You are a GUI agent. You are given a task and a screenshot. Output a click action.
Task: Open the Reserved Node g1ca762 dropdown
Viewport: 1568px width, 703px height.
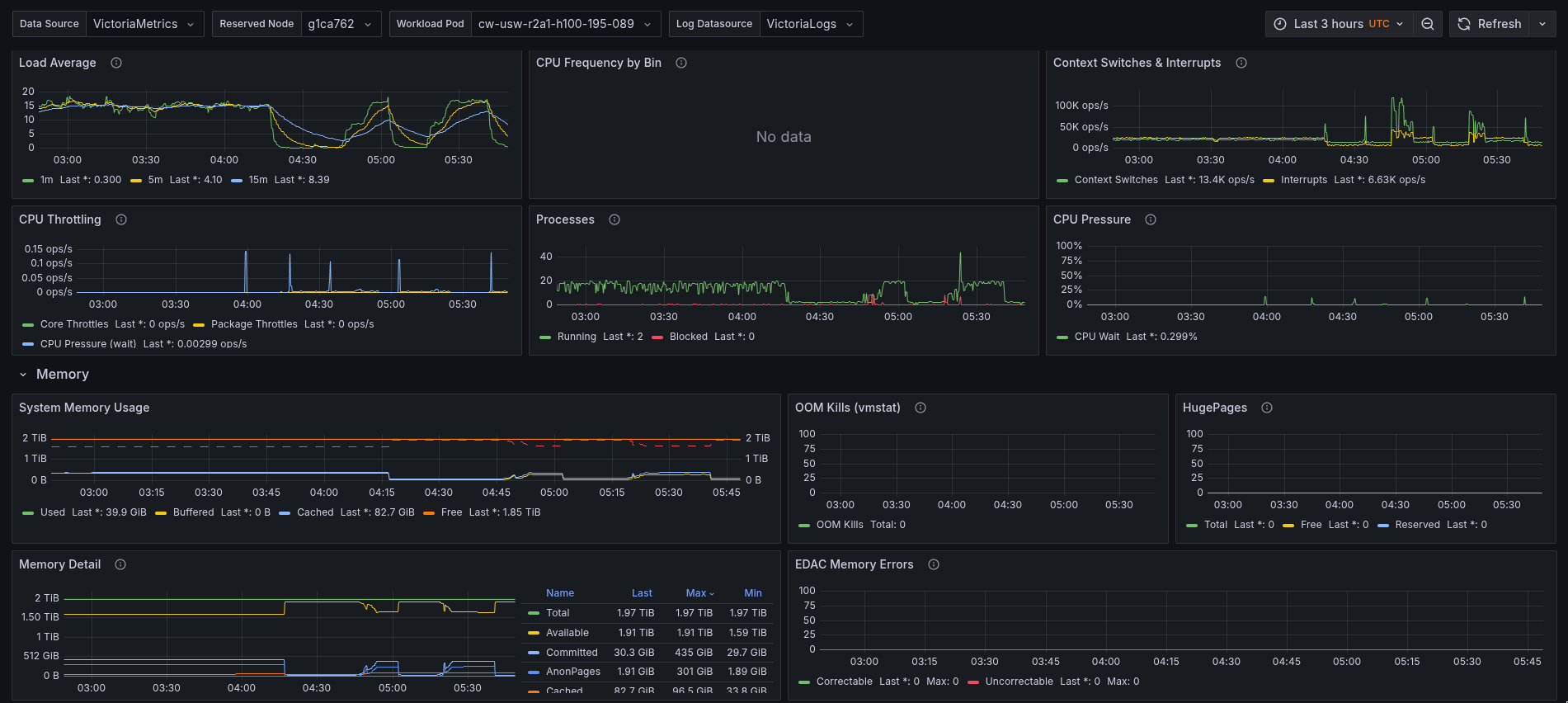click(x=341, y=24)
